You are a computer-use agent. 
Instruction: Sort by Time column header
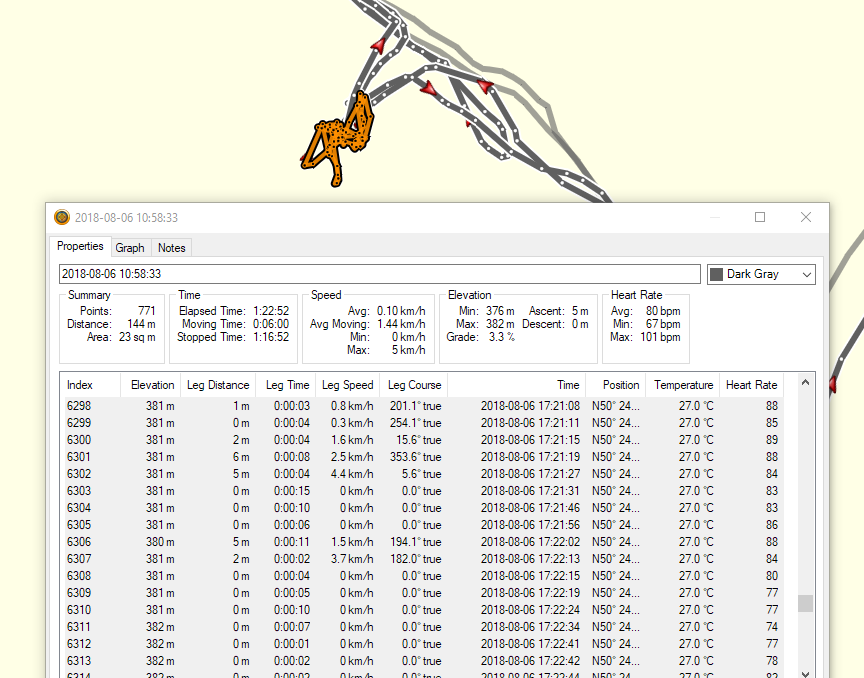coord(516,385)
